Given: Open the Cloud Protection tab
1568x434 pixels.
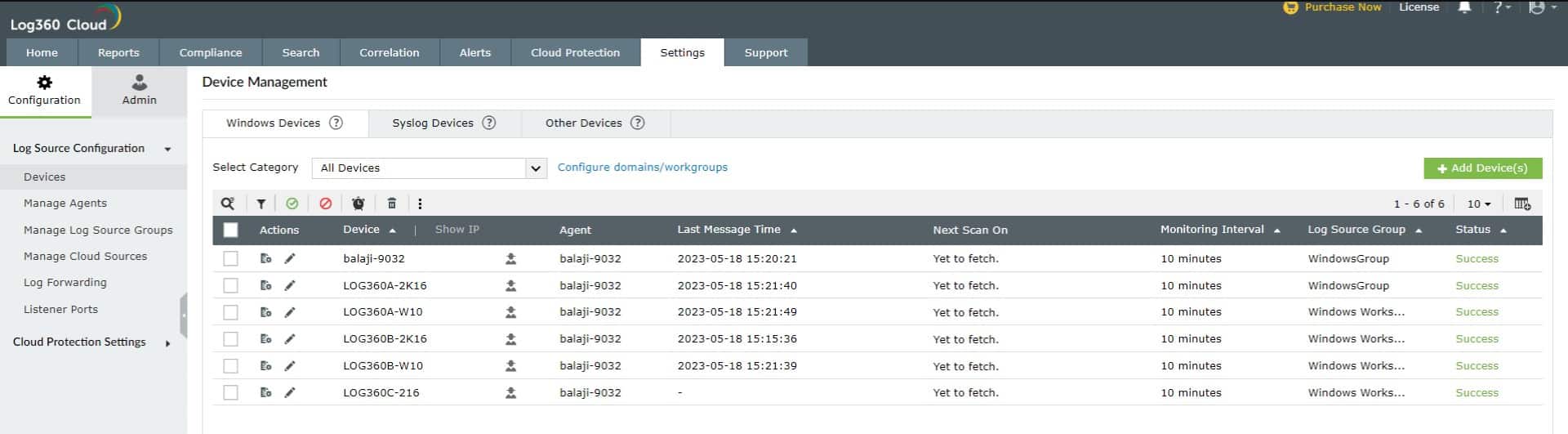Looking at the screenshot, I should (575, 52).
